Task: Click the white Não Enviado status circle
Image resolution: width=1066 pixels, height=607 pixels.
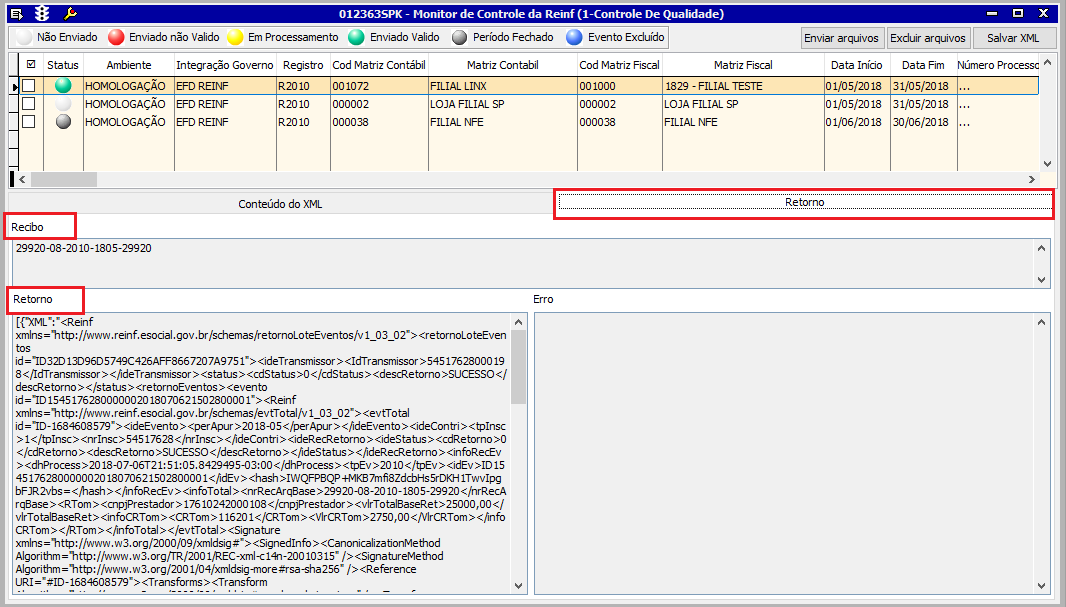Action: 24,37
